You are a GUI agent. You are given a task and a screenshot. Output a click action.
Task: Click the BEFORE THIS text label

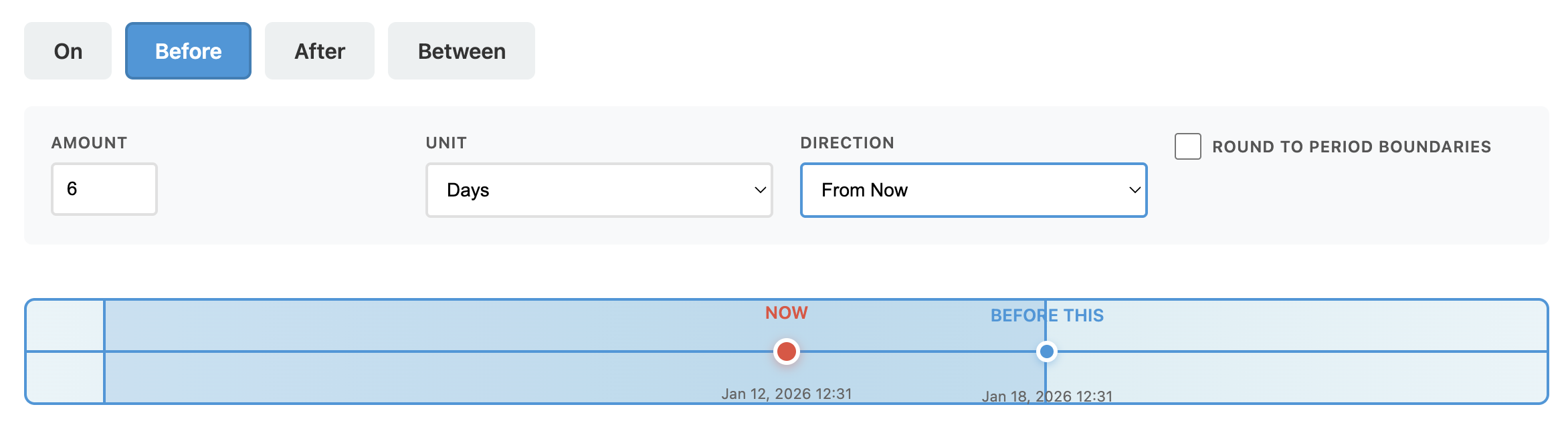pos(1047,315)
